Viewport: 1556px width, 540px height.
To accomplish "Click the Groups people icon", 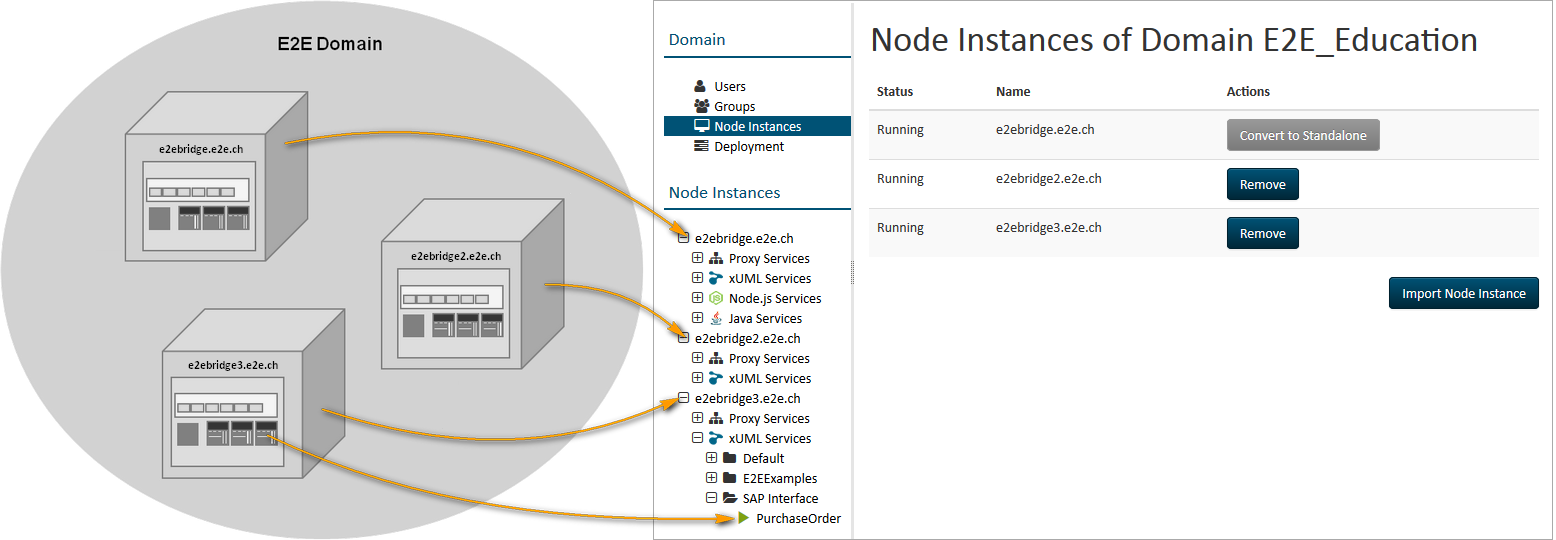I will click(x=701, y=107).
